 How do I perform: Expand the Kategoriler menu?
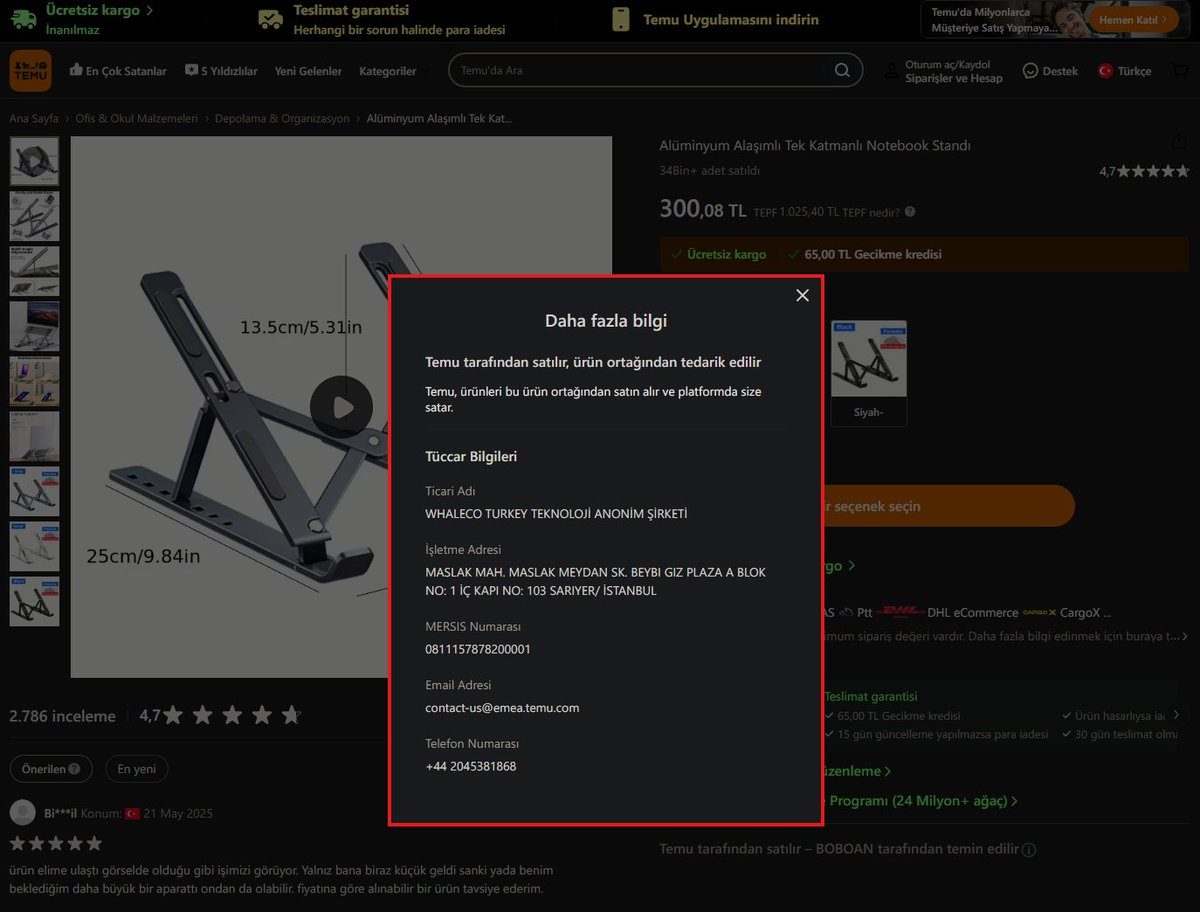click(394, 71)
